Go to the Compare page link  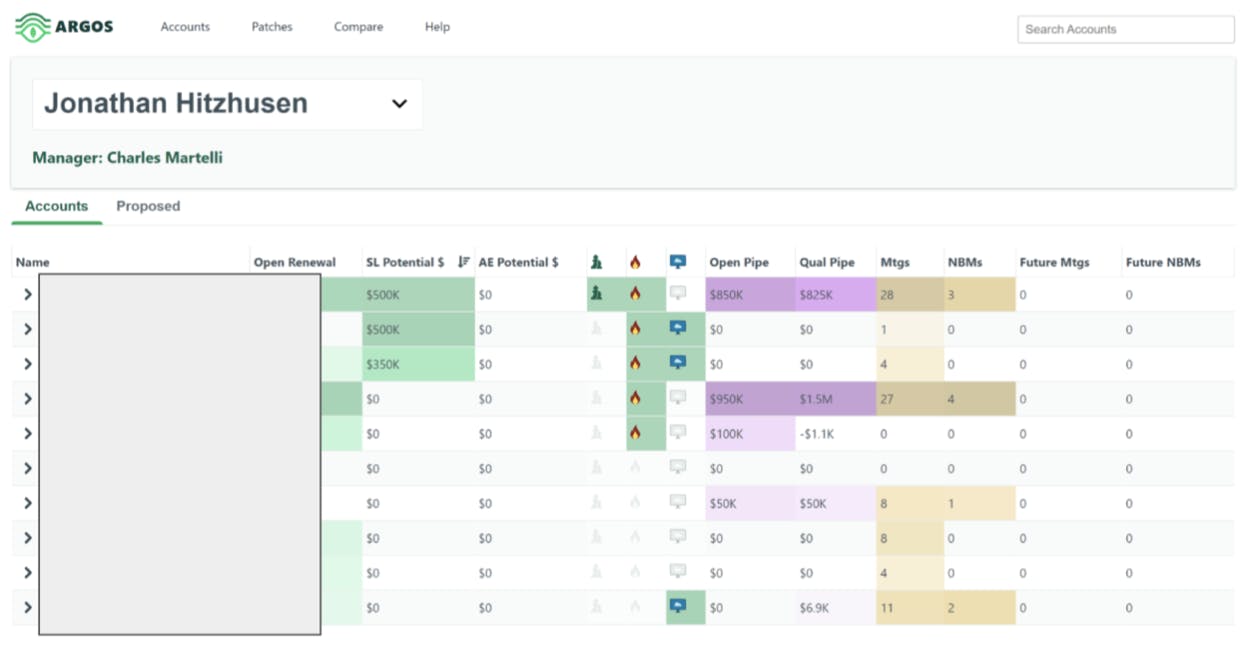[358, 27]
